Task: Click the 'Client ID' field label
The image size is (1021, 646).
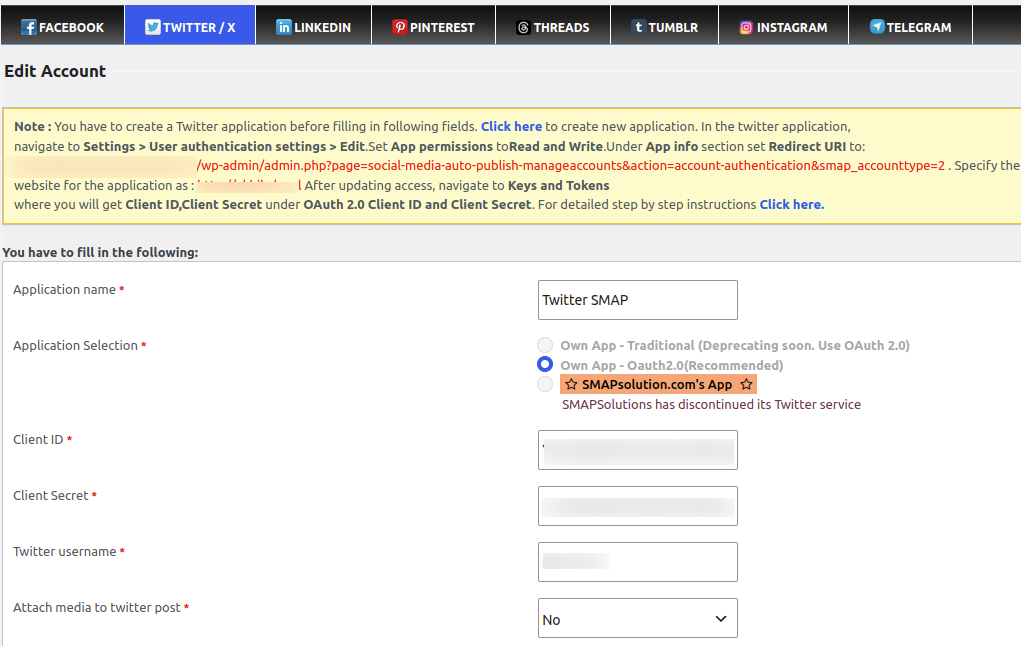Action: point(38,440)
